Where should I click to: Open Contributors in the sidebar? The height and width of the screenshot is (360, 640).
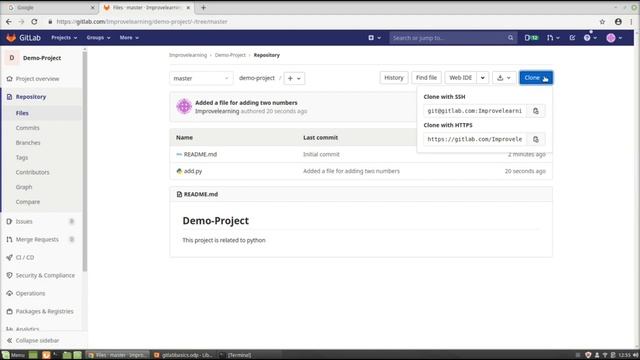click(32, 172)
